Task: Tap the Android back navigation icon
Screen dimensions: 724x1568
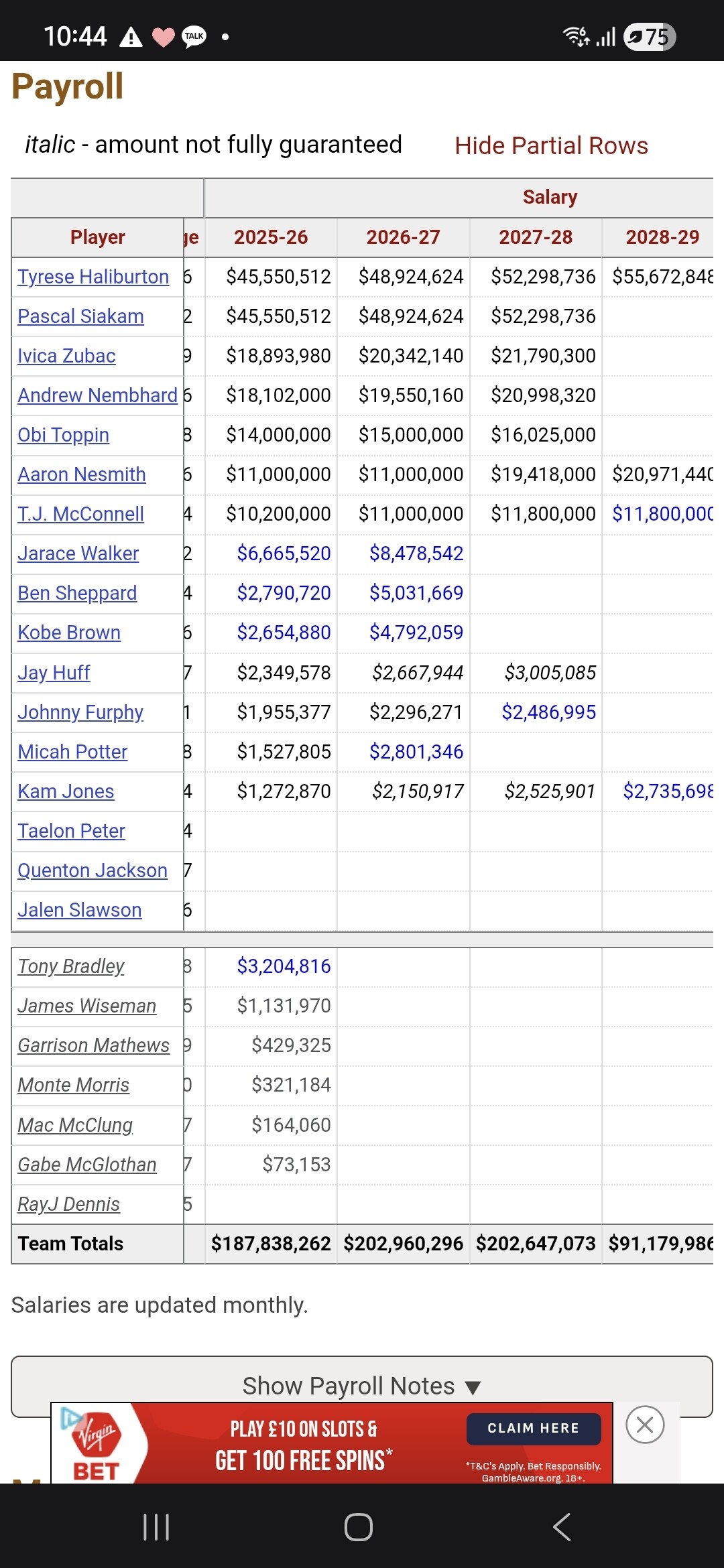Action: (x=562, y=1527)
